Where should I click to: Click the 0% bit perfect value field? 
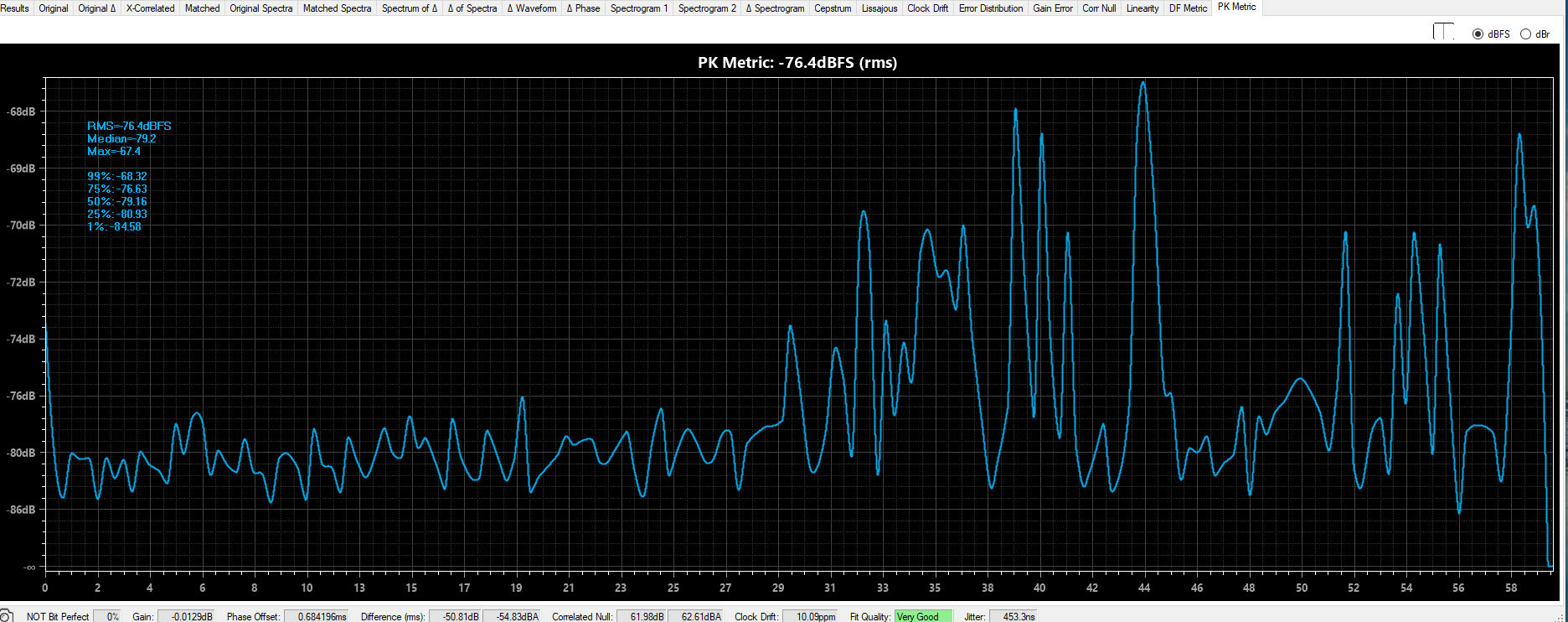coord(107,616)
